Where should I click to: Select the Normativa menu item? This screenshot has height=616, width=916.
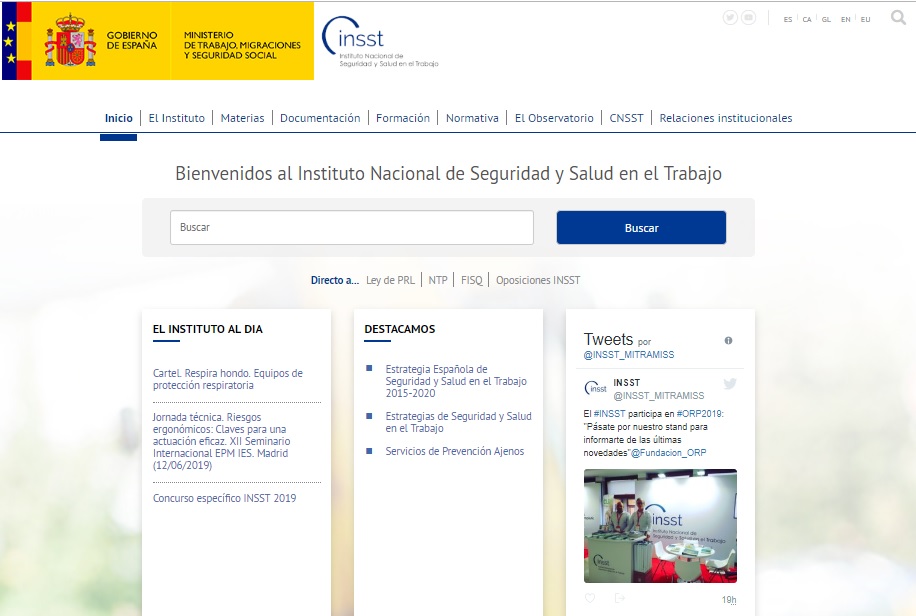pos(472,118)
